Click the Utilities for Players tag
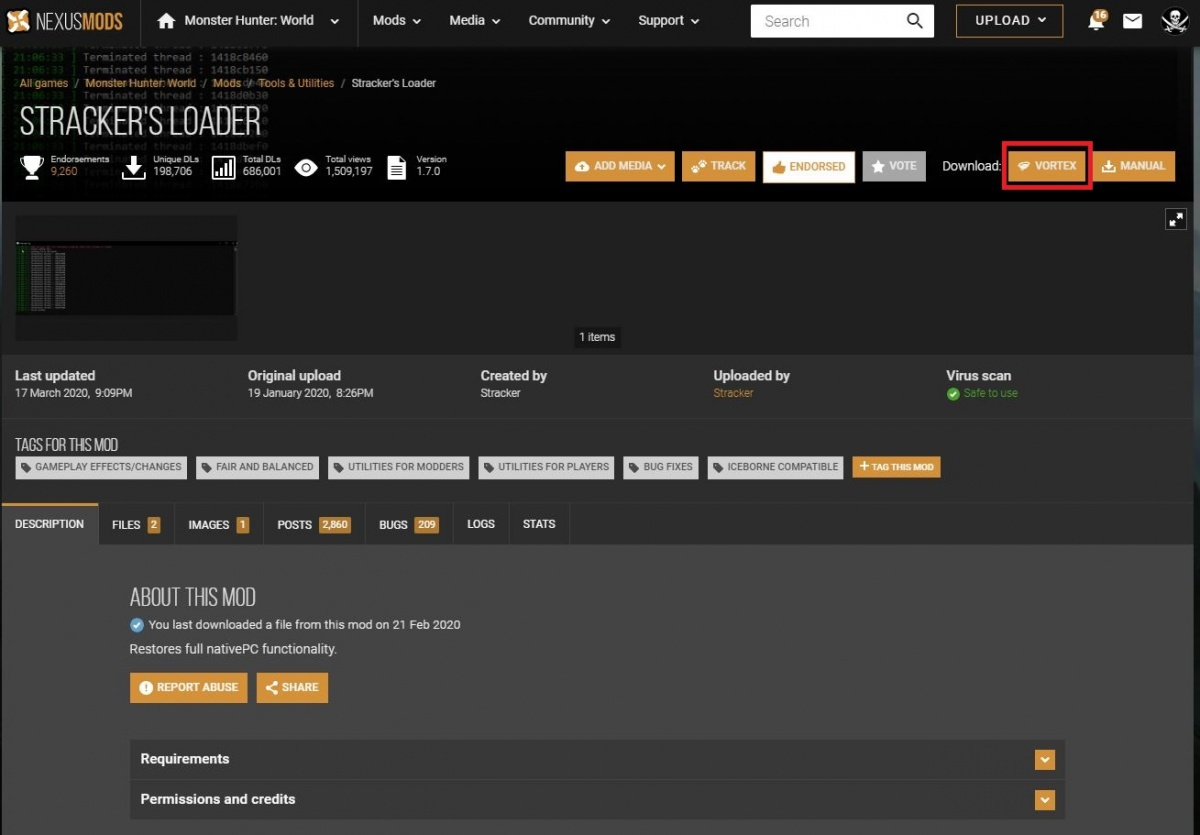The image size is (1200, 835). pyautogui.click(x=546, y=467)
